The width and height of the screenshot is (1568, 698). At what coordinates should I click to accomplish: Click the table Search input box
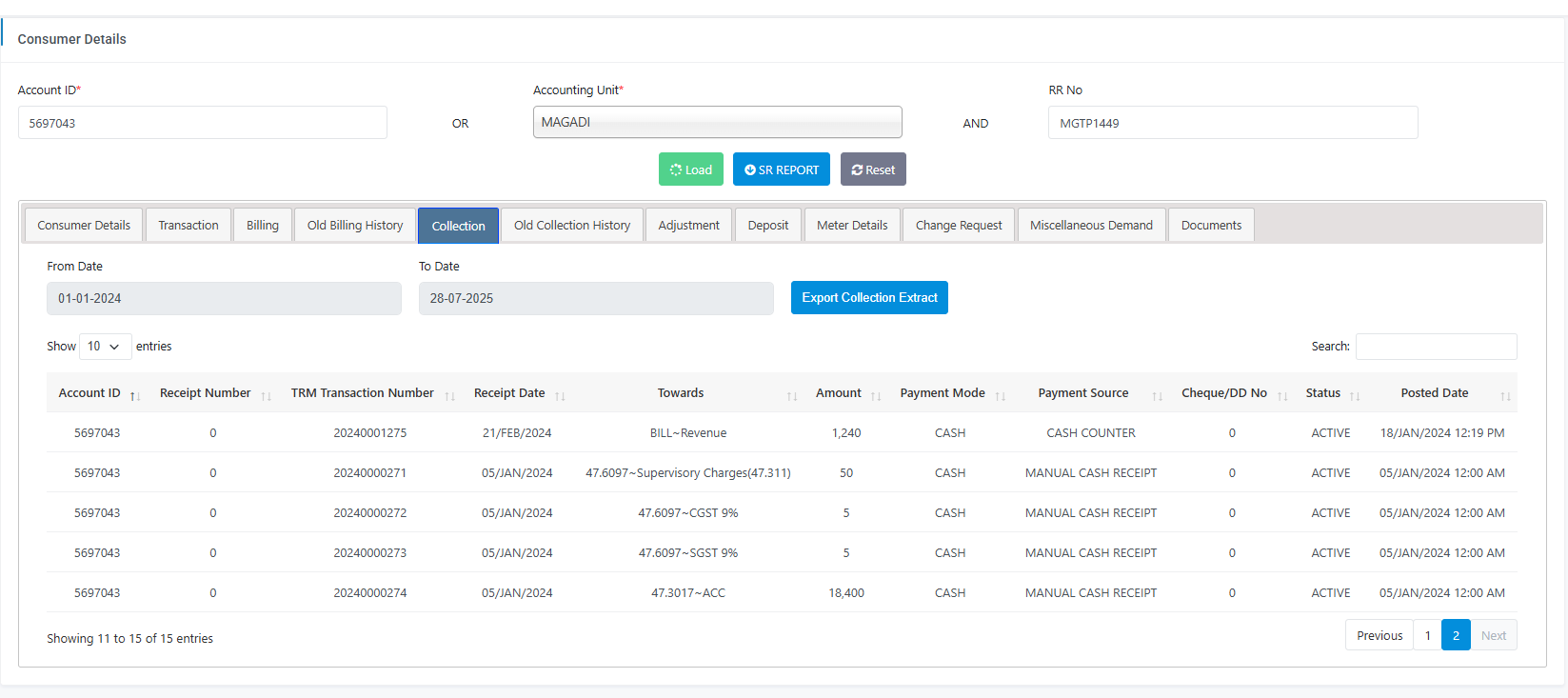pos(1436,347)
